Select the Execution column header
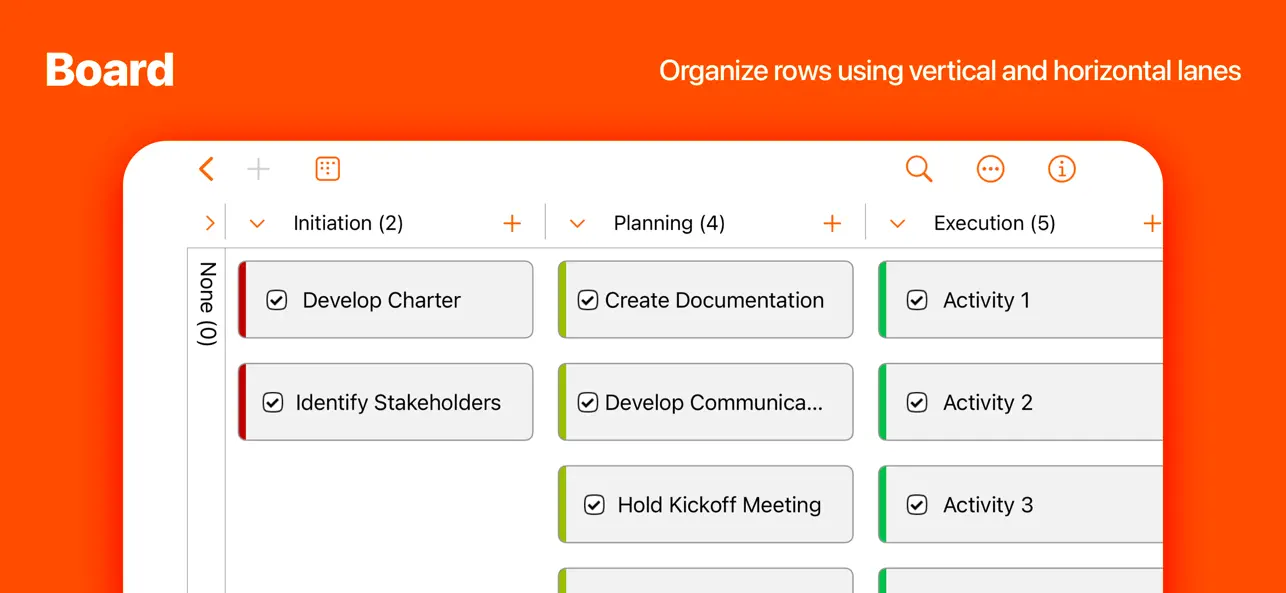Image resolution: width=1286 pixels, height=593 pixels. click(994, 223)
